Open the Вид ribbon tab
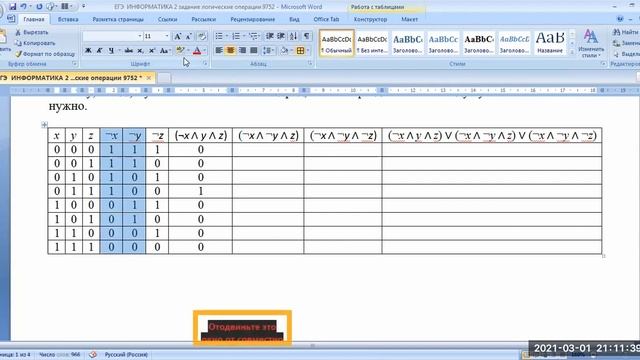The height and width of the screenshot is (360, 640). pos(294,19)
